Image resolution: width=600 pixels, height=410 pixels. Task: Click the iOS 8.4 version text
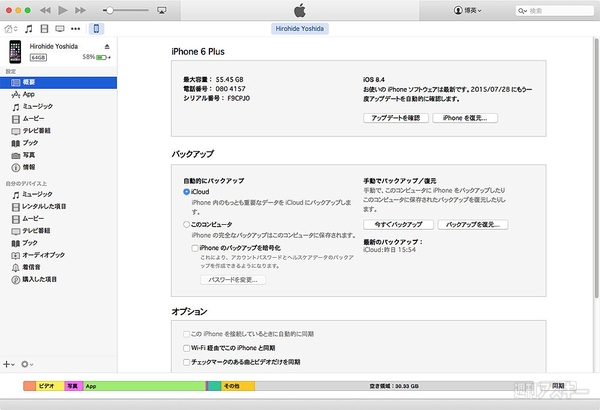[374, 80]
